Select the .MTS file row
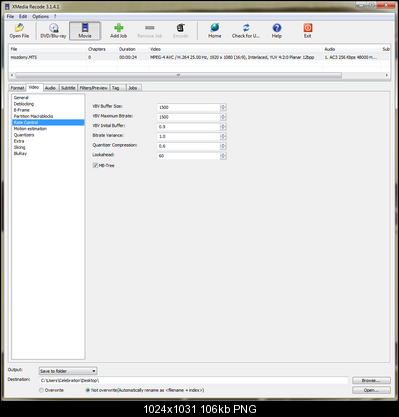The image size is (399, 417). point(199,57)
